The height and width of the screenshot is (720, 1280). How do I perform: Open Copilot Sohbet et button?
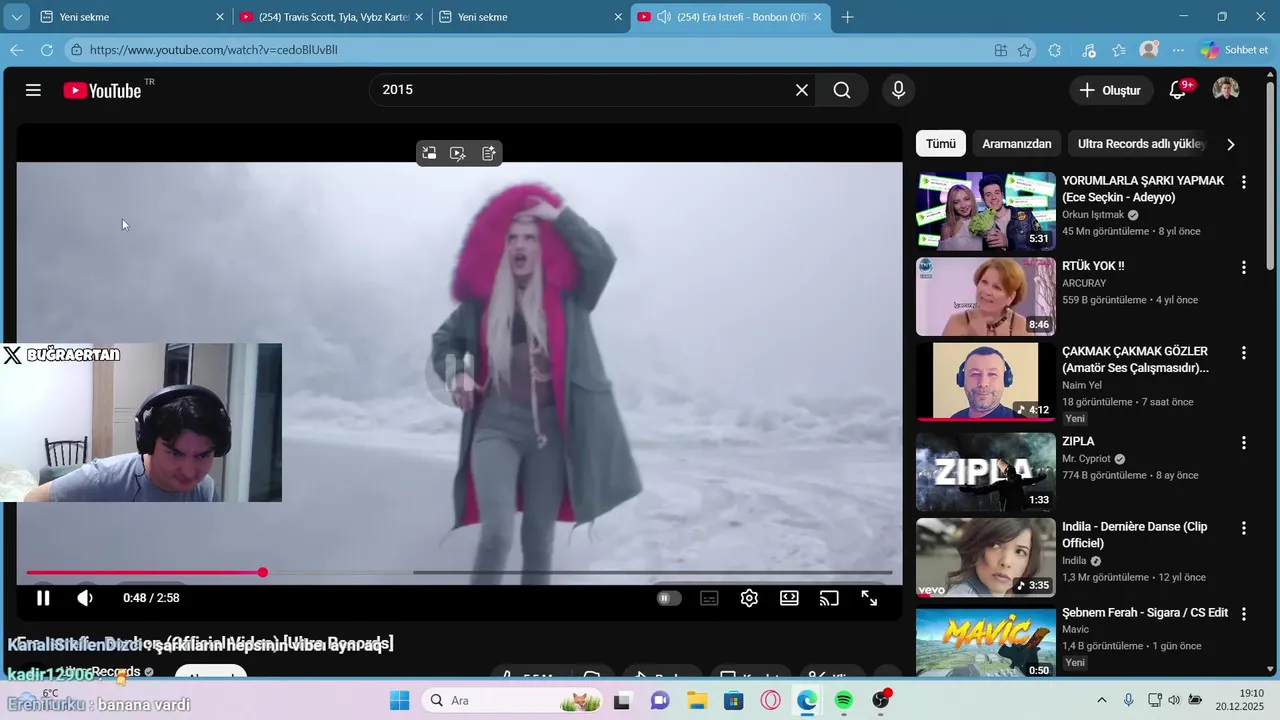(x=1235, y=50)
